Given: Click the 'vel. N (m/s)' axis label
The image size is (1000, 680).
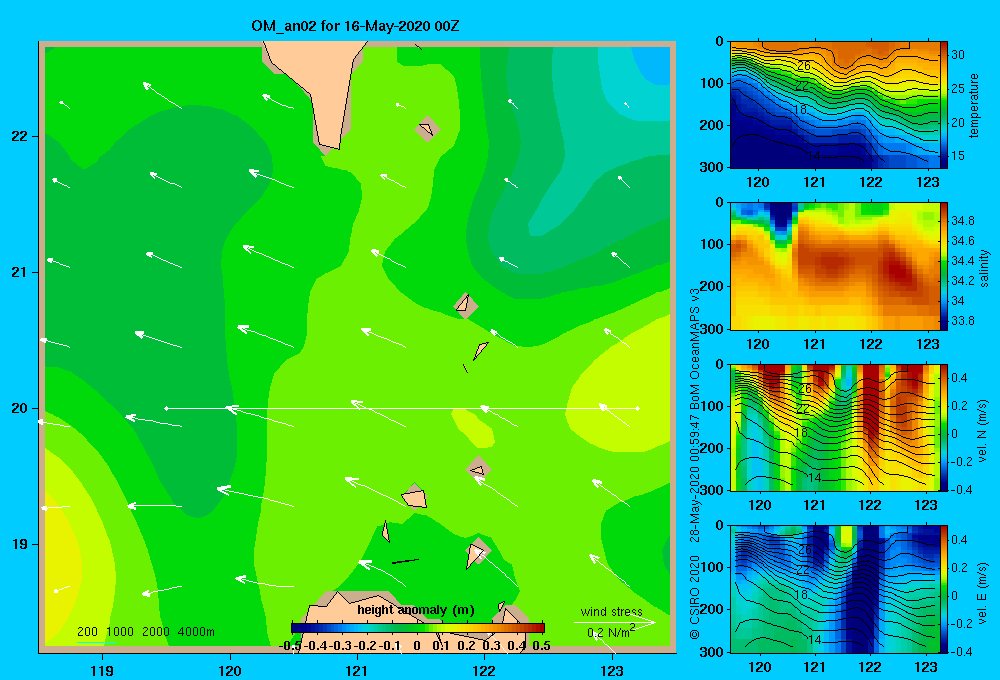Looking at the screenshot, I should pyautogui.click(x=982, y=431).
